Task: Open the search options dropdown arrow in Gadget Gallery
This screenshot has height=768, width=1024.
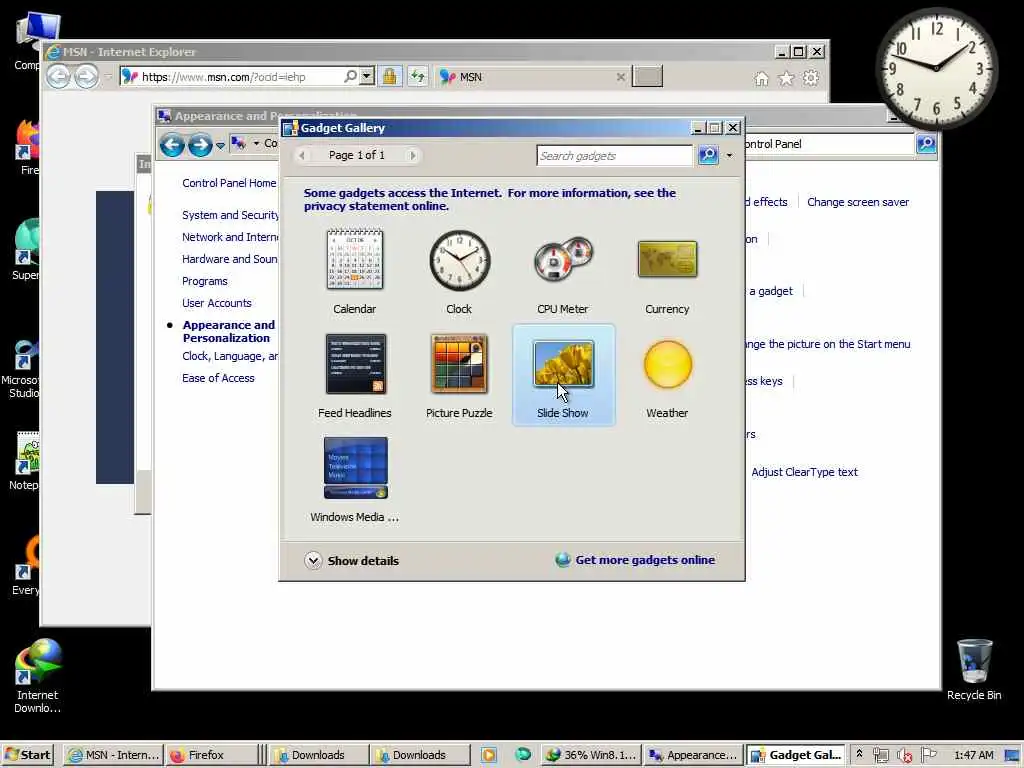Action: tap(729, 155)
